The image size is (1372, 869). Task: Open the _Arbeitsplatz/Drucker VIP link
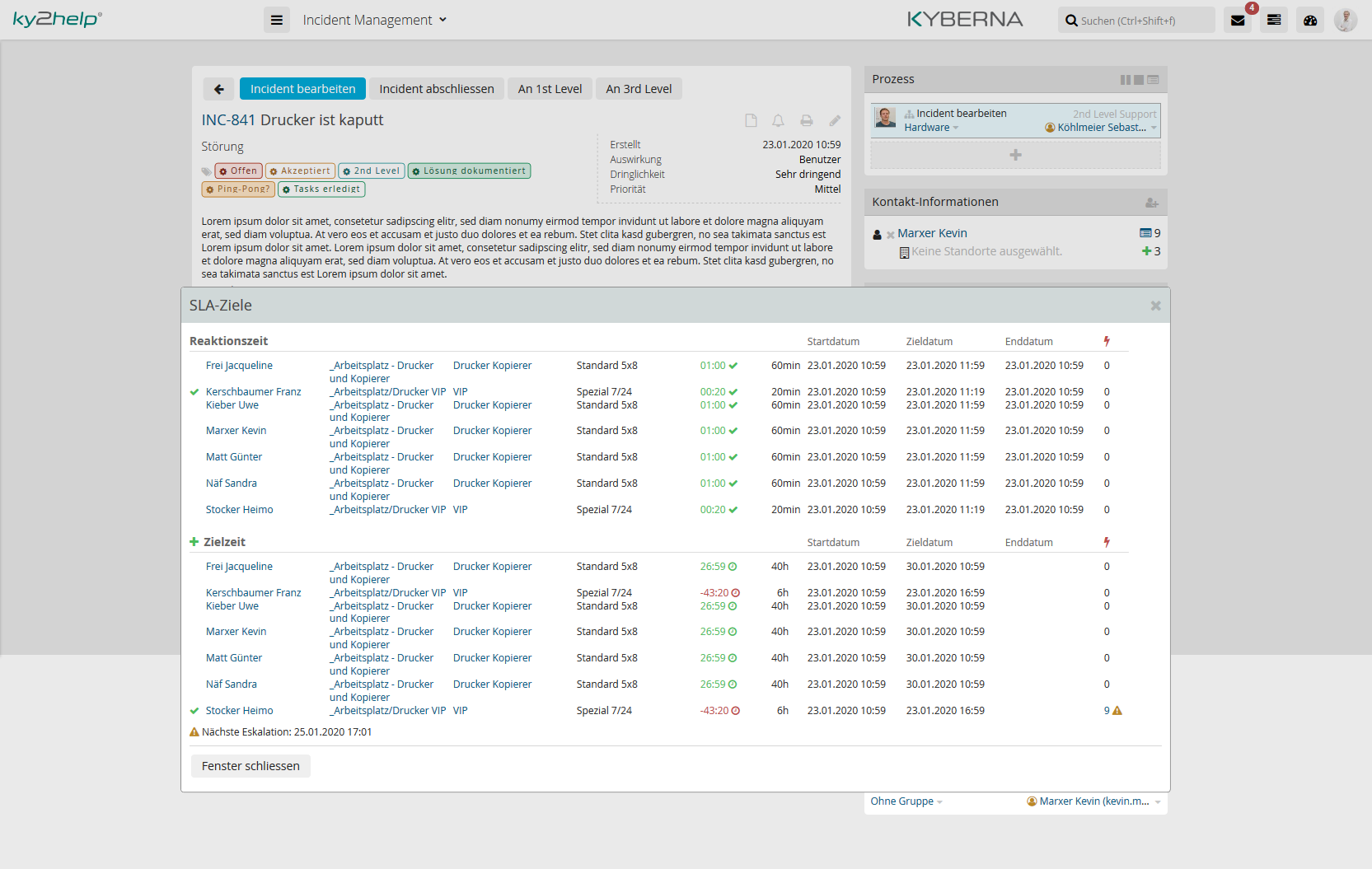[x=387, y=391]
